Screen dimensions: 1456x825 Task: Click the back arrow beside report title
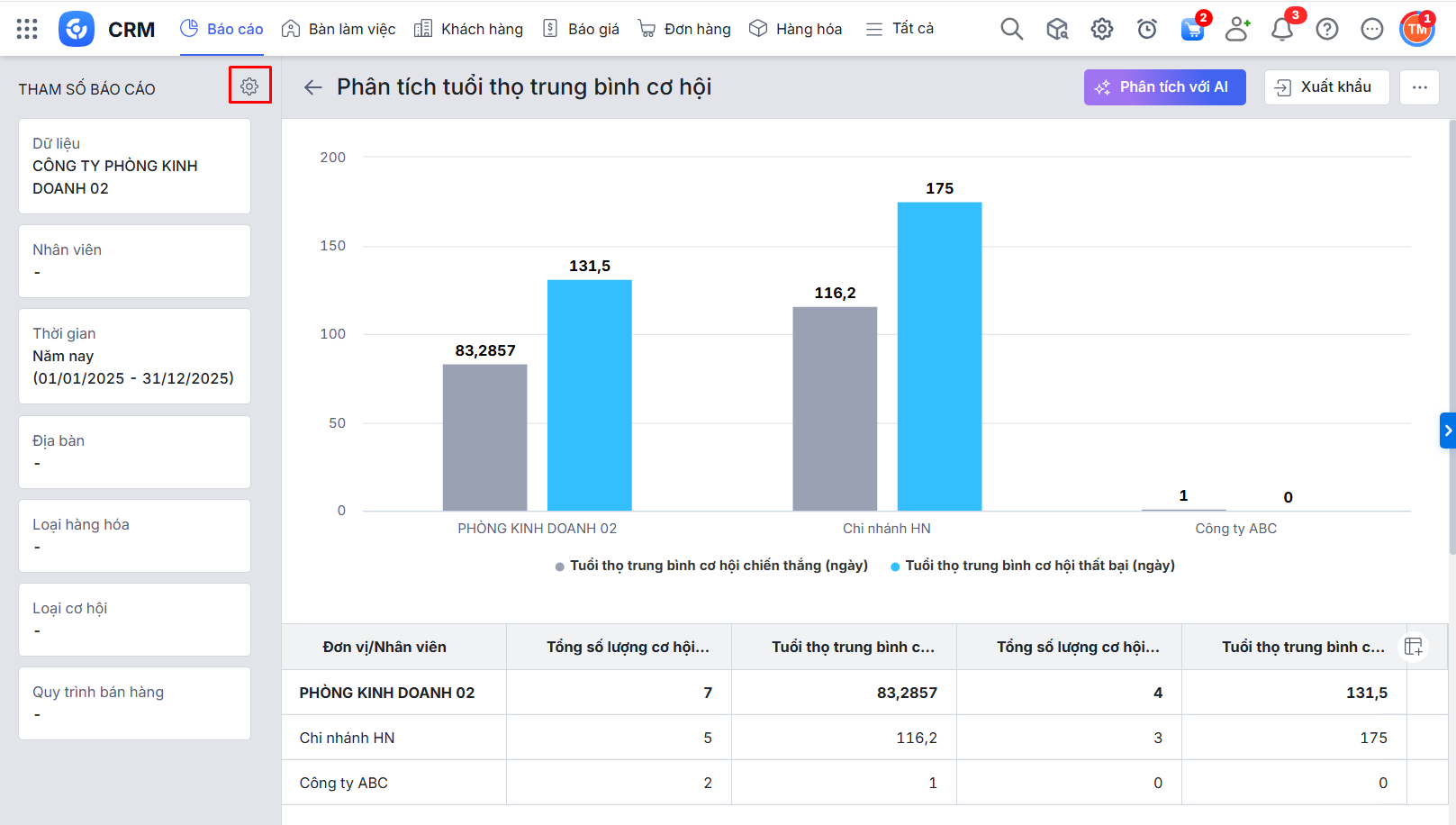312,87
